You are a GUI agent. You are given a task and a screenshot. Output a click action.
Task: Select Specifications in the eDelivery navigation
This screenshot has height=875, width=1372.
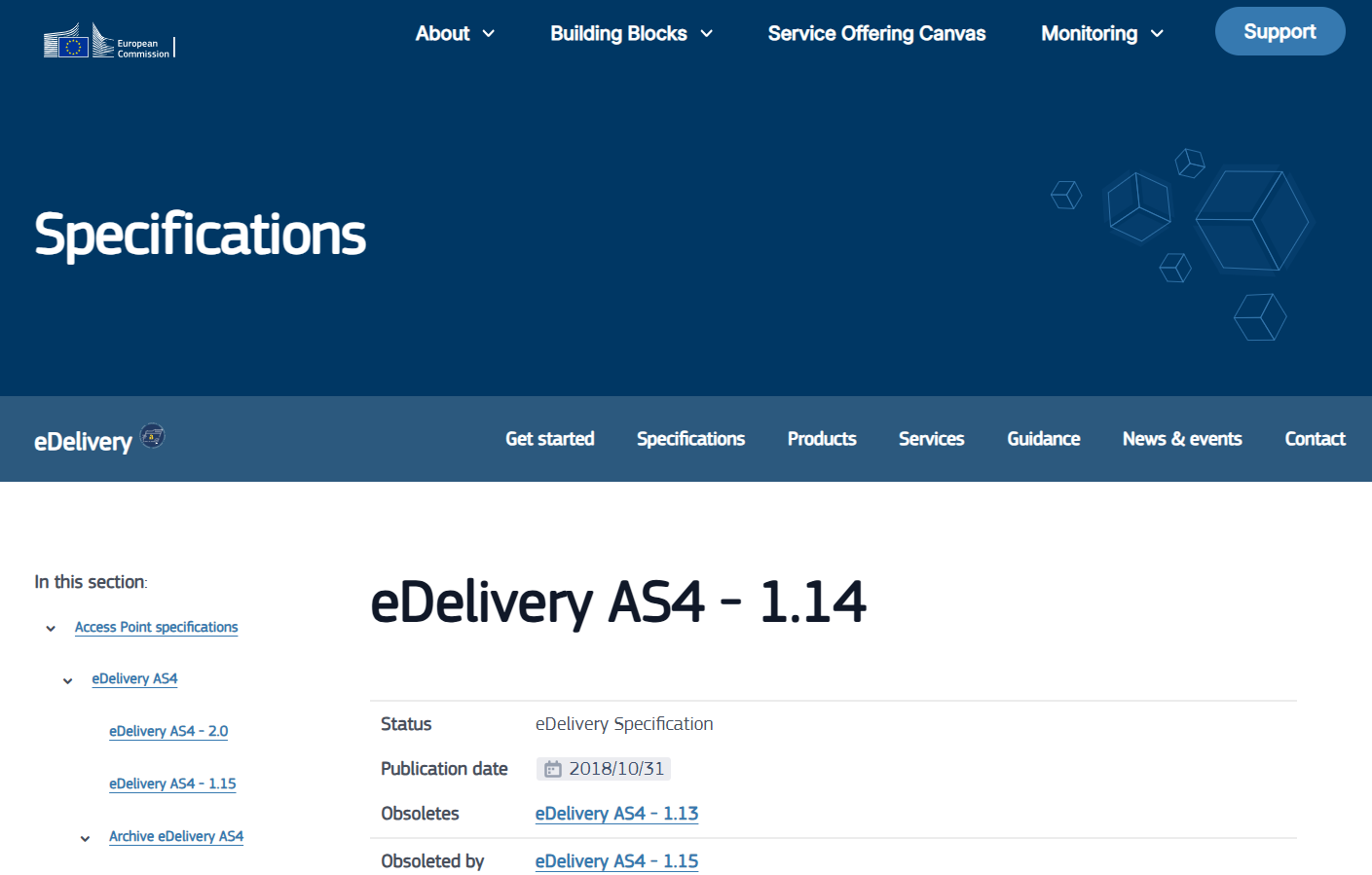pos(690,439)
